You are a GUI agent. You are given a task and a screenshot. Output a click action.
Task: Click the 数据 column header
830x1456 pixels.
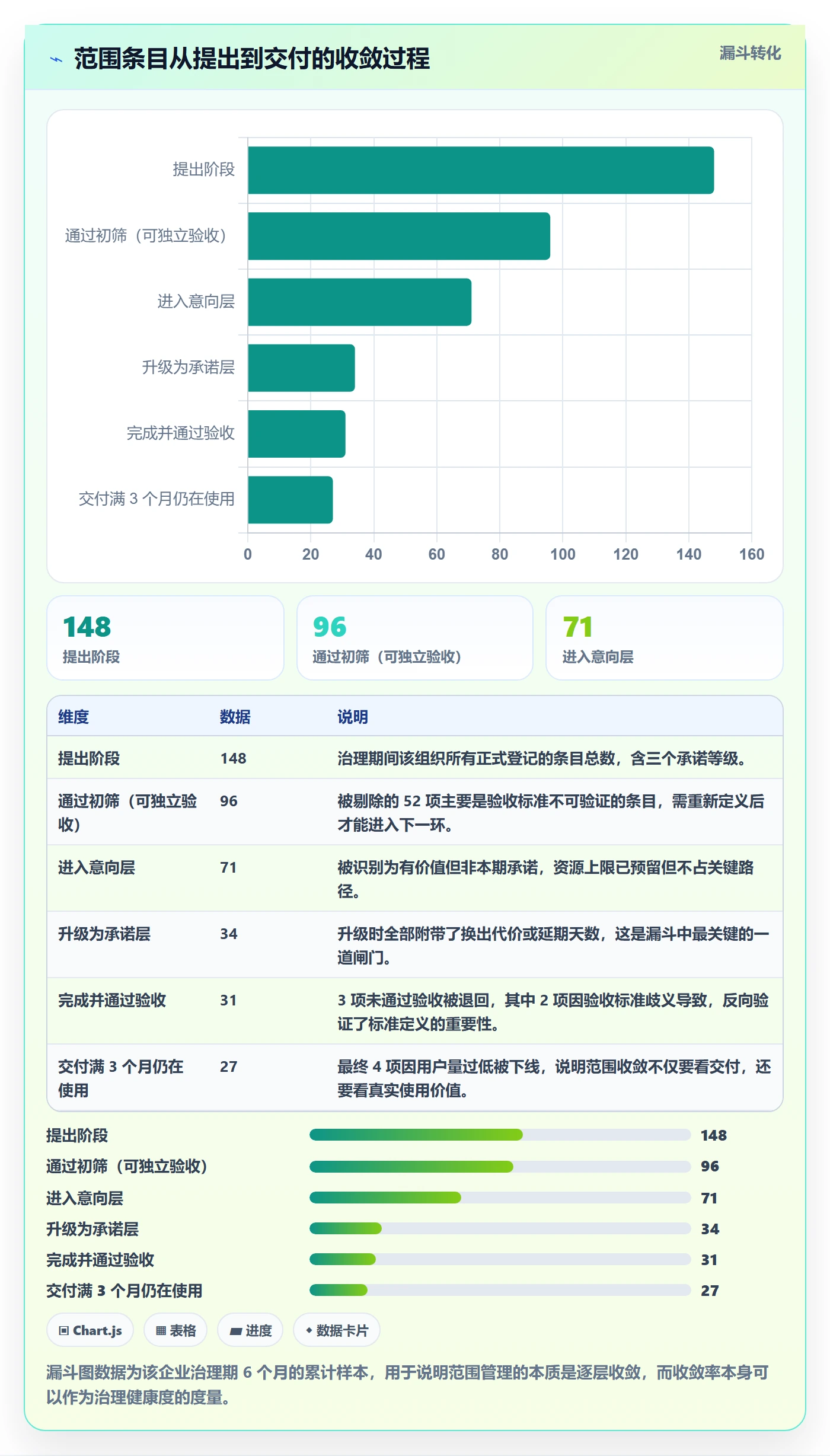pos(235,717)
